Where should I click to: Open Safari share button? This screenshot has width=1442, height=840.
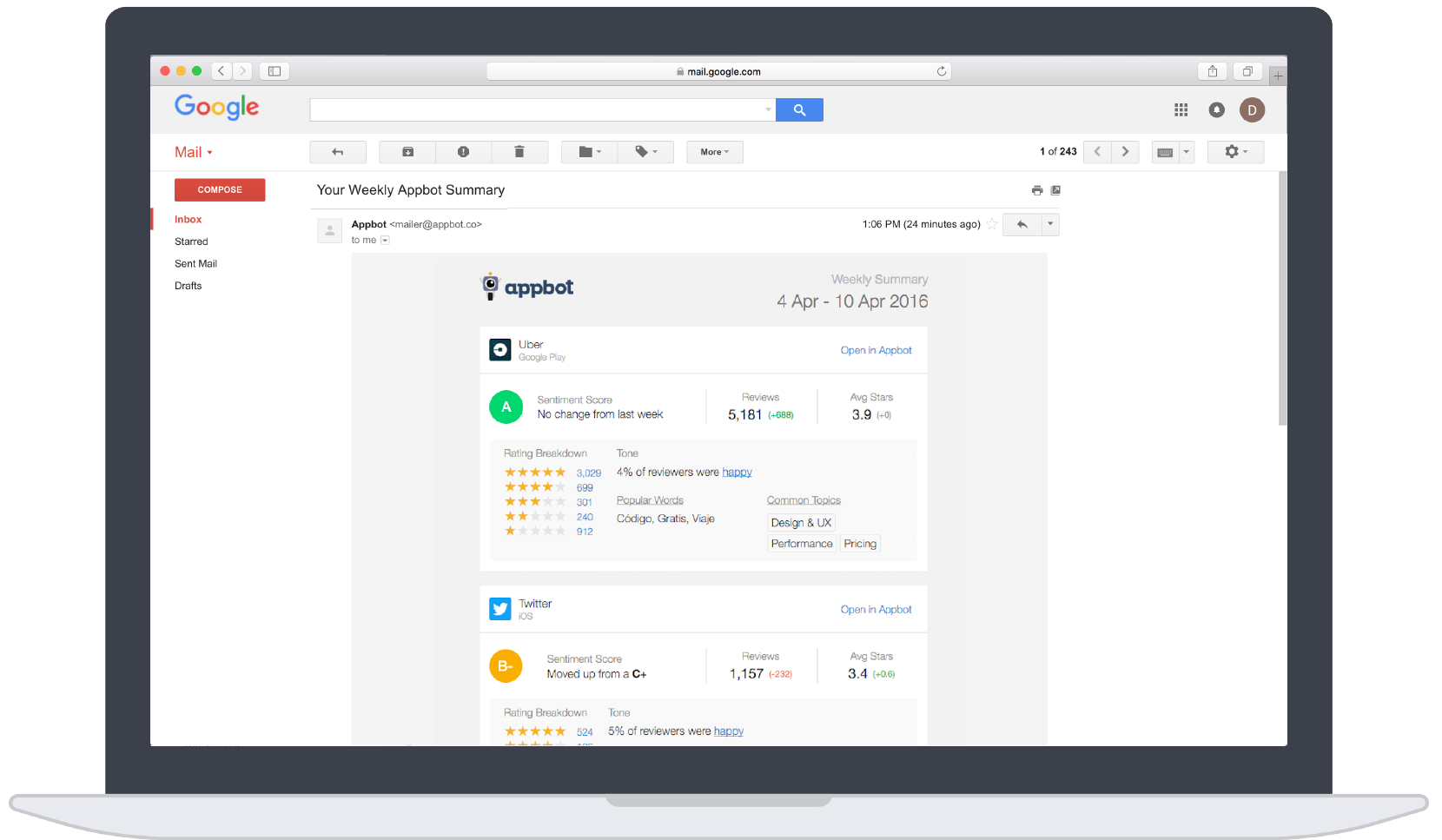point(1213,71)
